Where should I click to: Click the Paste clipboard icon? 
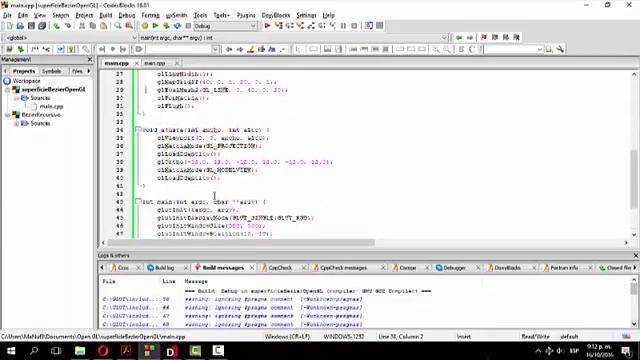(104, 26)
